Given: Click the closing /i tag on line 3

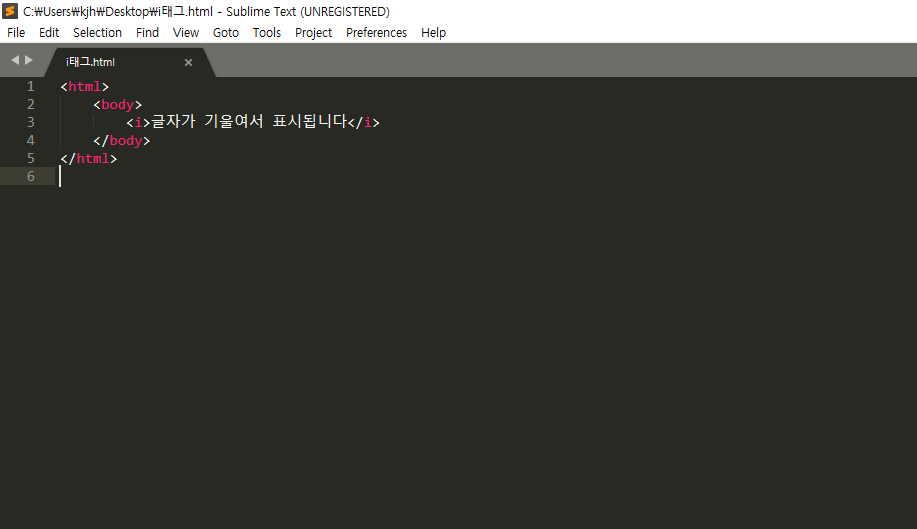Looking at the screenshot, I should click(x=364, y=123).
